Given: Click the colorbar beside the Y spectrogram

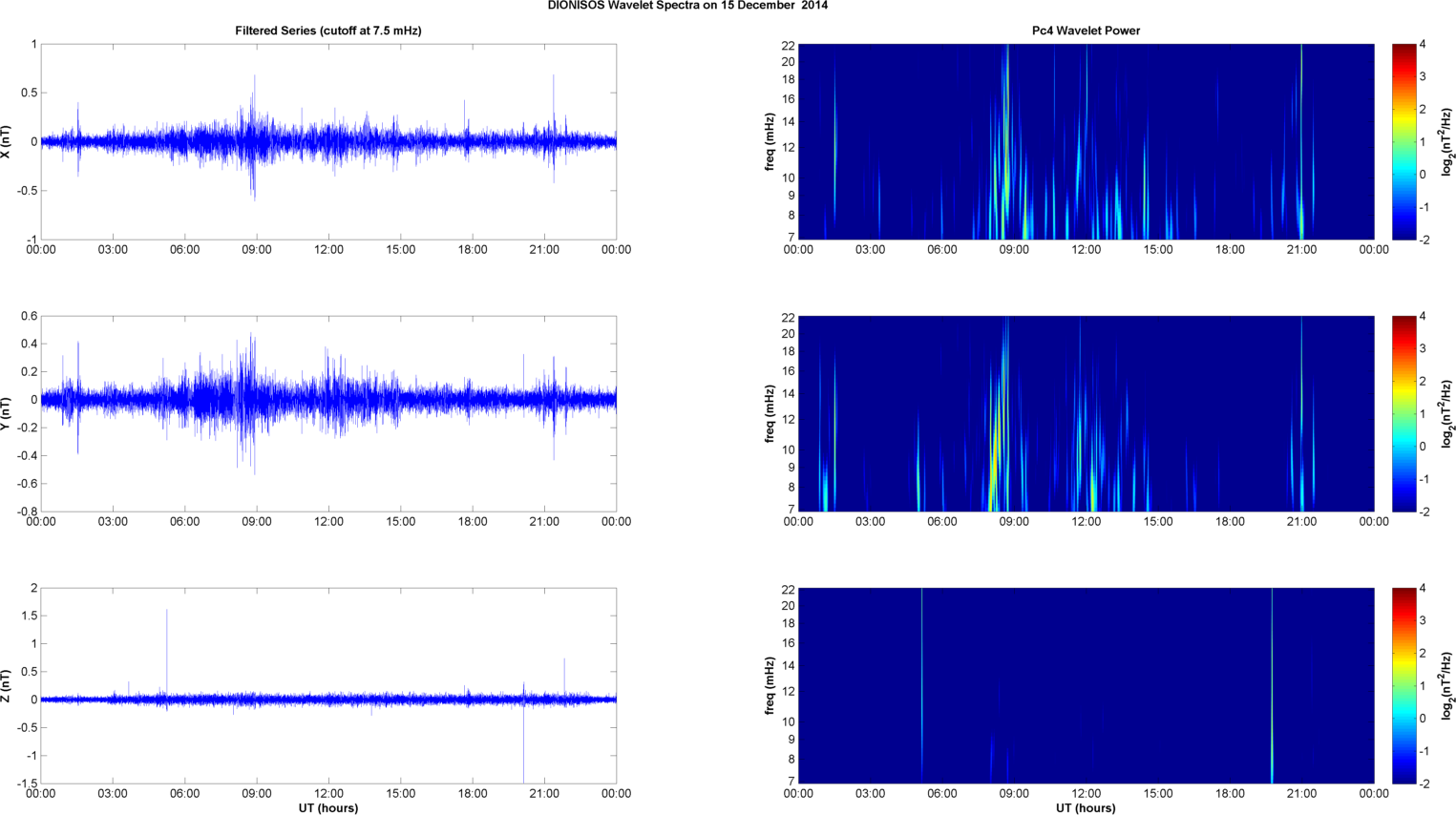Looking at the screenshot, I should coord(1403,413).
